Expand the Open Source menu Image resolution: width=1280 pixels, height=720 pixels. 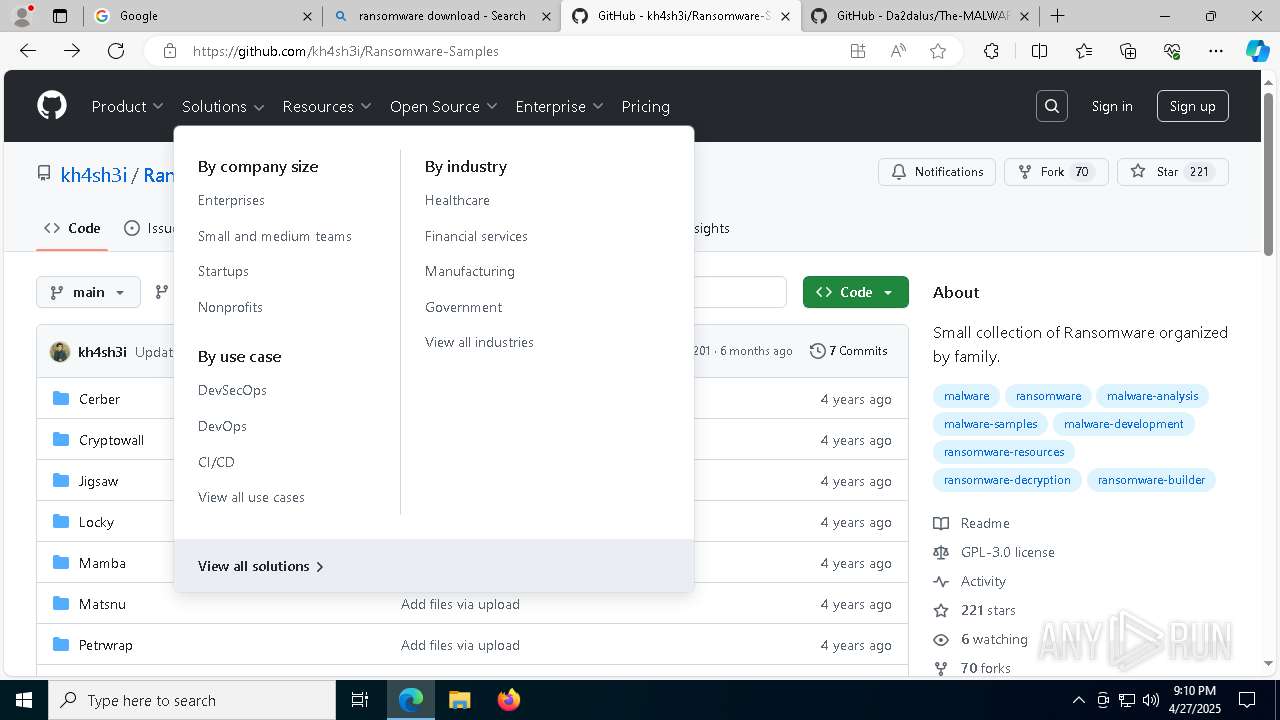click(443, 106)
